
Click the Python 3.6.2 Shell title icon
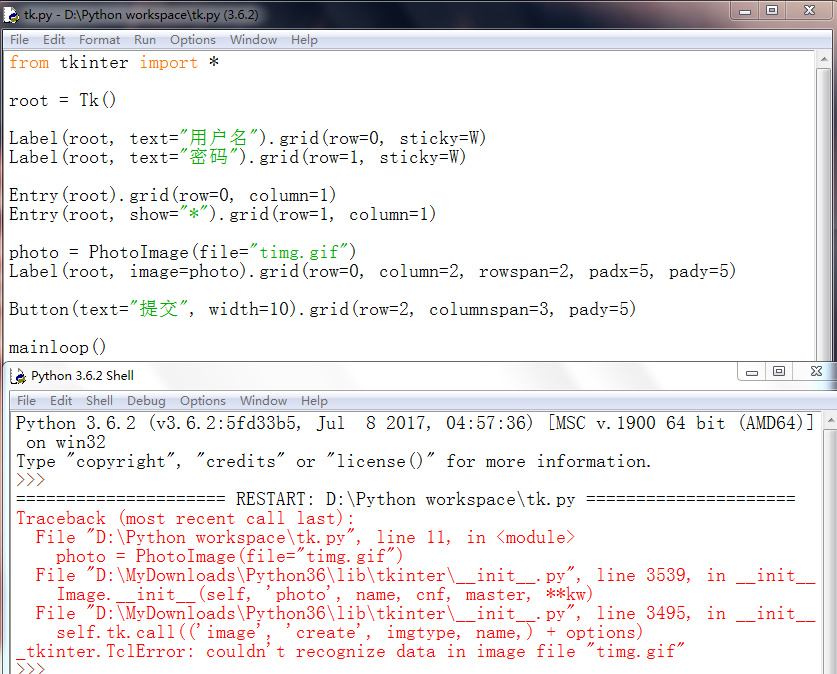[17, 376]
